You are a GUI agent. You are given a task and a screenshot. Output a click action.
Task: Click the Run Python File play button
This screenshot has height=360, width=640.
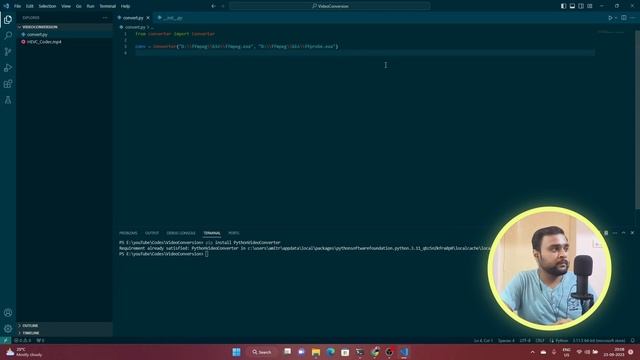[610, 18]
